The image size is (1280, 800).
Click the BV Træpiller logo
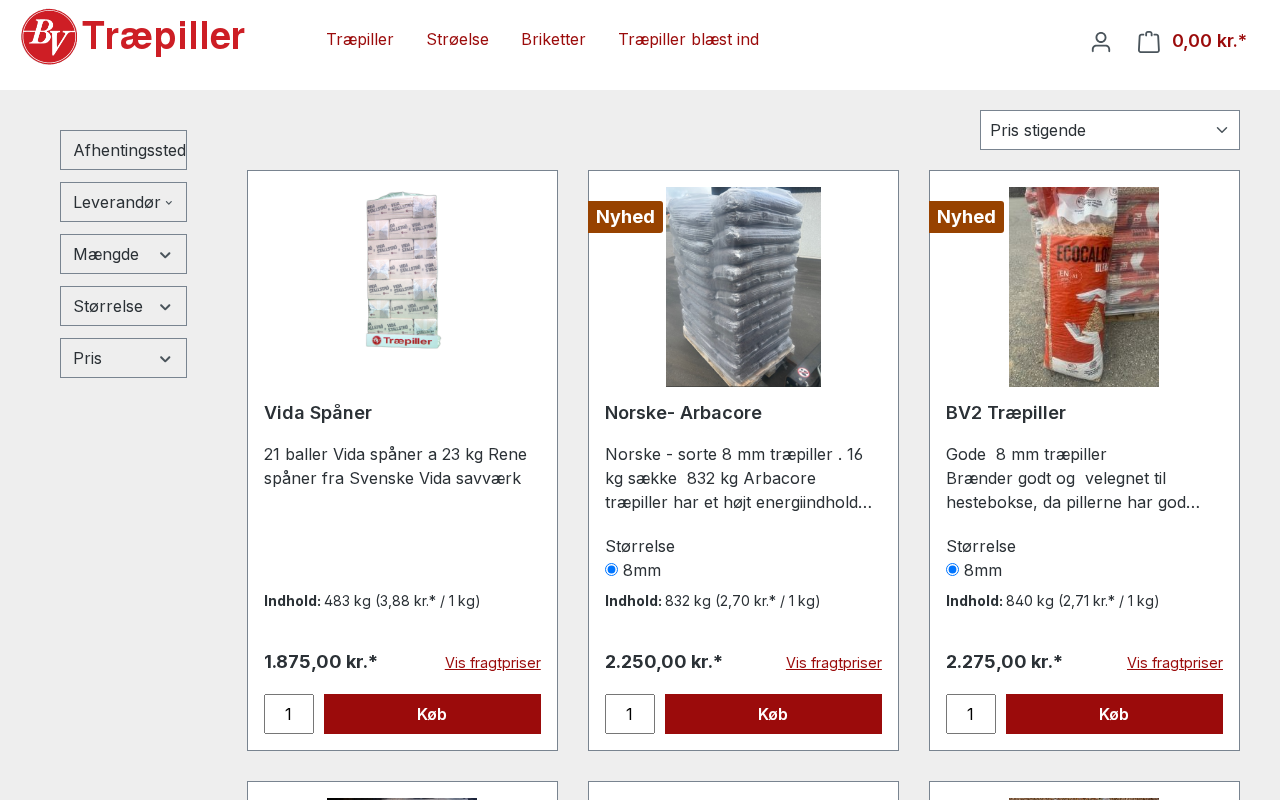point(133,37)
